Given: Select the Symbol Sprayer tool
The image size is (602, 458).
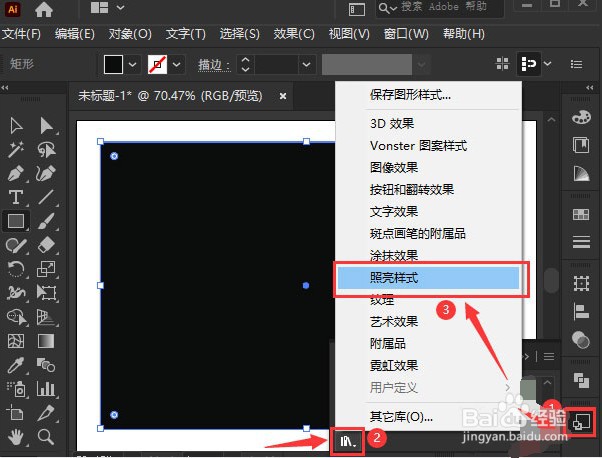Looking at the screenshot, I should click(16, 389).
